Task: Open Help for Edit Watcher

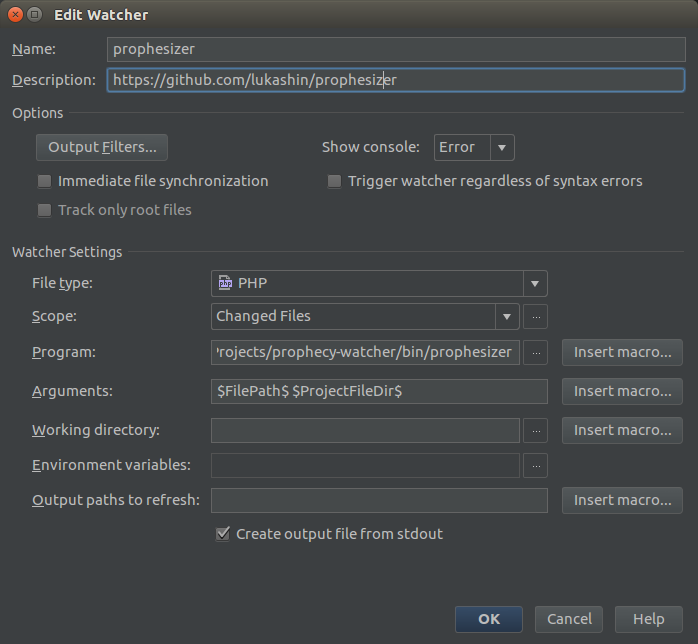Action: 649,619
